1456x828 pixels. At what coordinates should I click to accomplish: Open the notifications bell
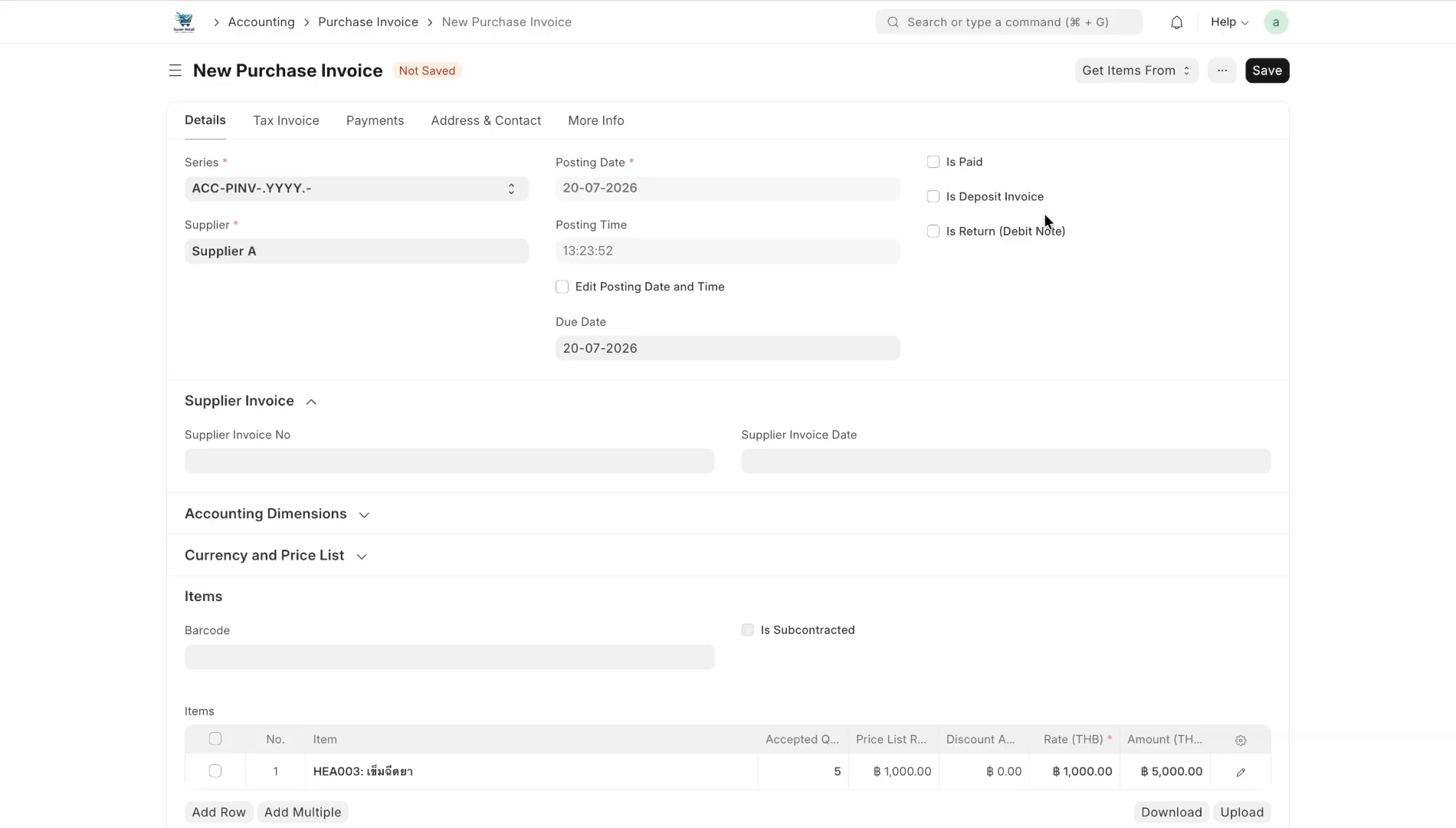tap(1176, 22)
